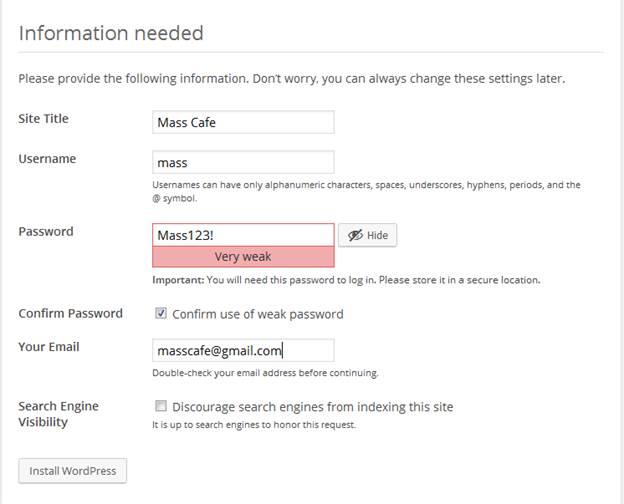Enable the discourage search engines checkbox
The height and width of the screenshot is (504, 624).
point(161,406)
